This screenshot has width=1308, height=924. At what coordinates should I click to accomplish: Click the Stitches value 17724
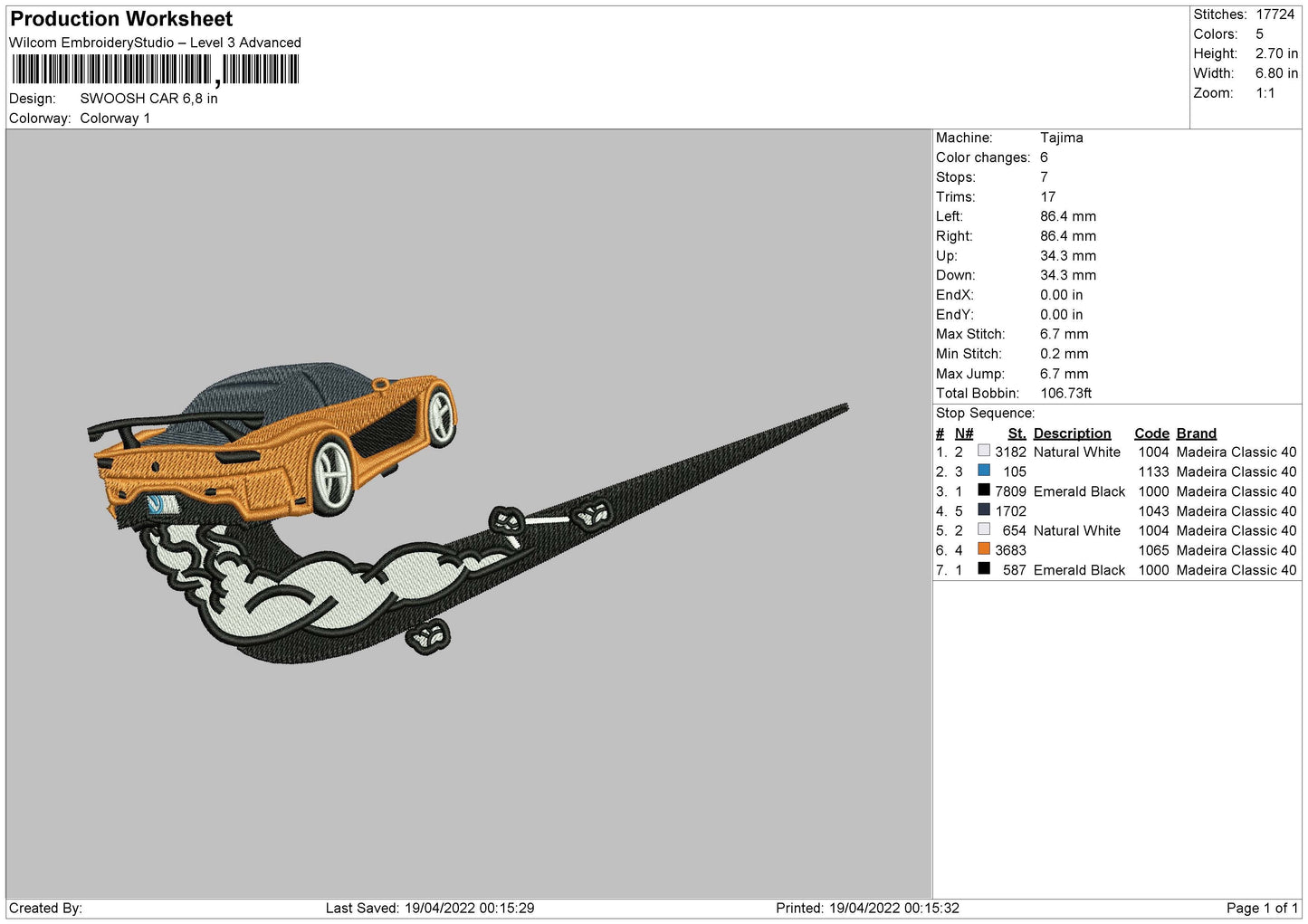(x=1275, y=14)
